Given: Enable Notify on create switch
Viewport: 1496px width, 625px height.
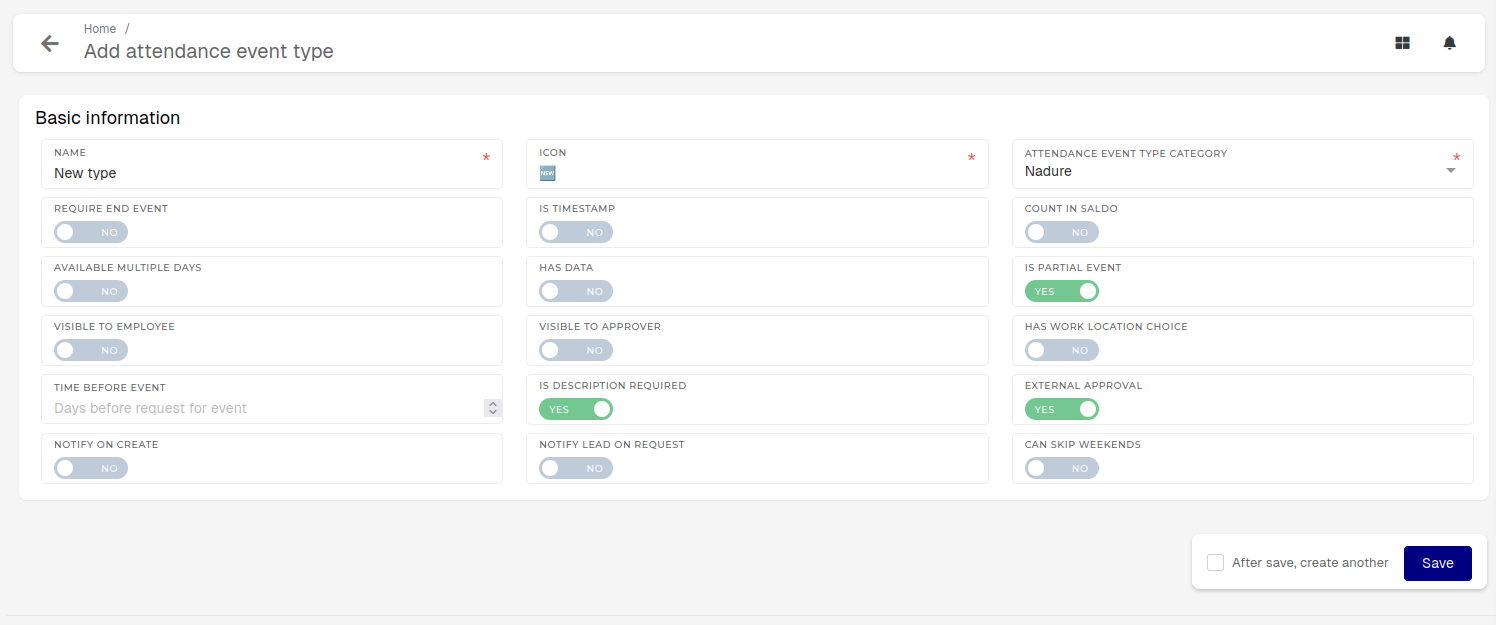Looking at the screenshot, I should tap(91, 468).
